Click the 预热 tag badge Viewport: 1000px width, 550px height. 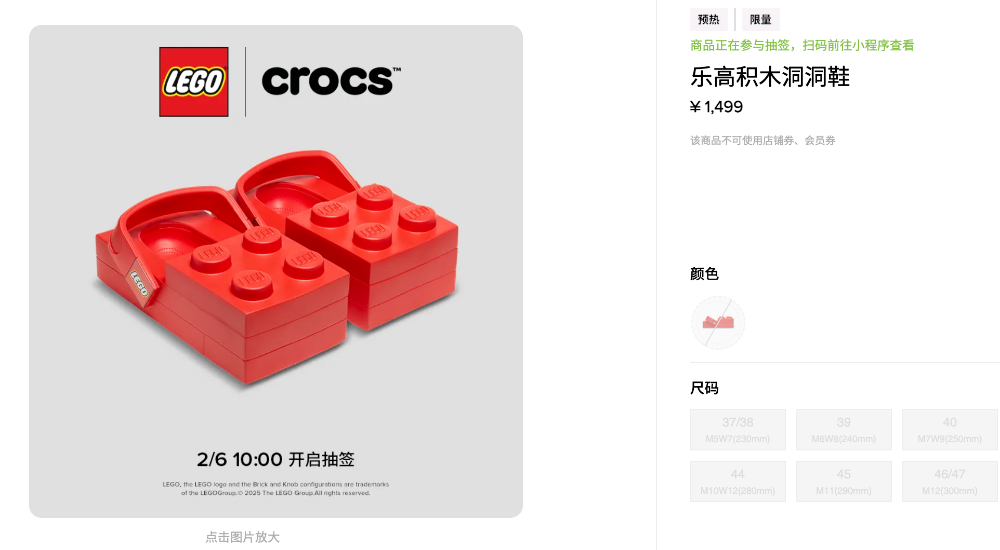click(x=709, y=19)
